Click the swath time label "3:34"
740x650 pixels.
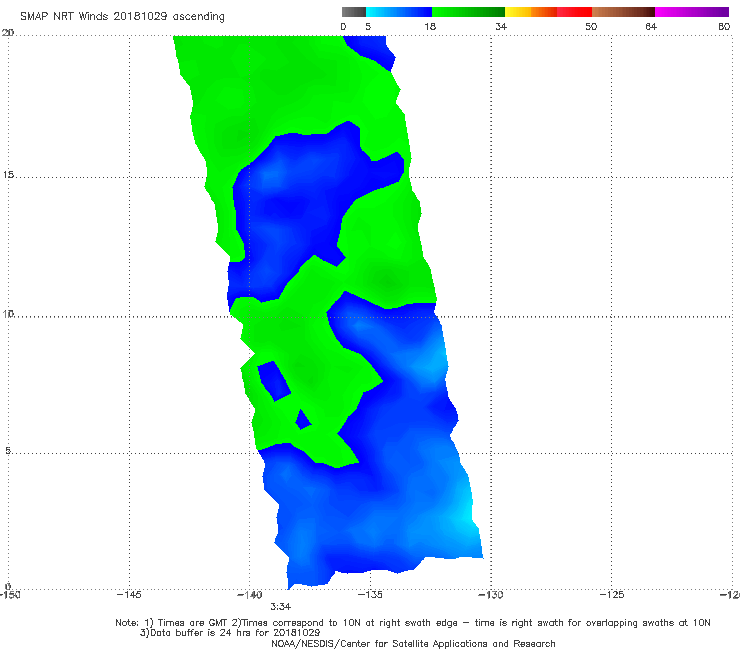(x=280, y=607)
